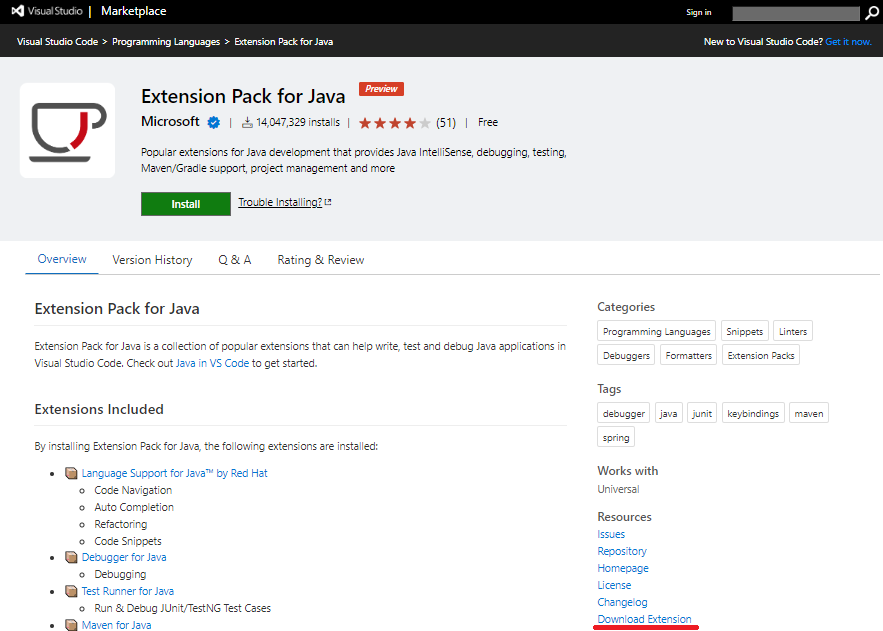Screen dimensions: 883x631
Task: Click the Java coffee cup extension logo
Action: (x=68, y=131)
